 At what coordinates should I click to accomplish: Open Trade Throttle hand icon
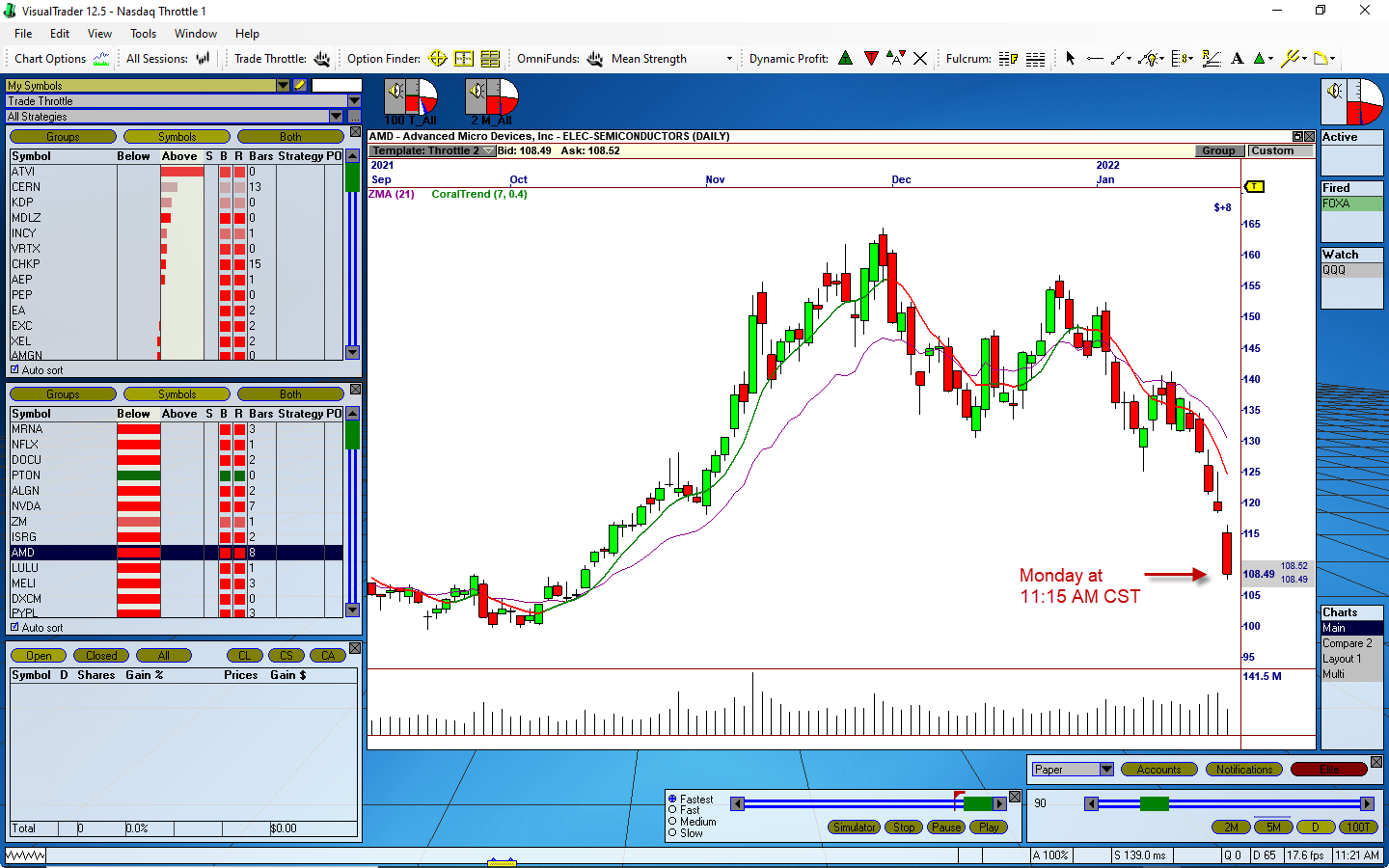(321, 59)
